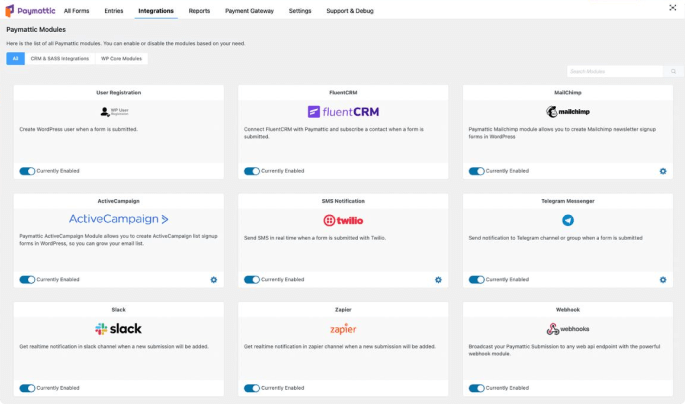
Task: Click the WP User Registration icon
Action: 114,112
